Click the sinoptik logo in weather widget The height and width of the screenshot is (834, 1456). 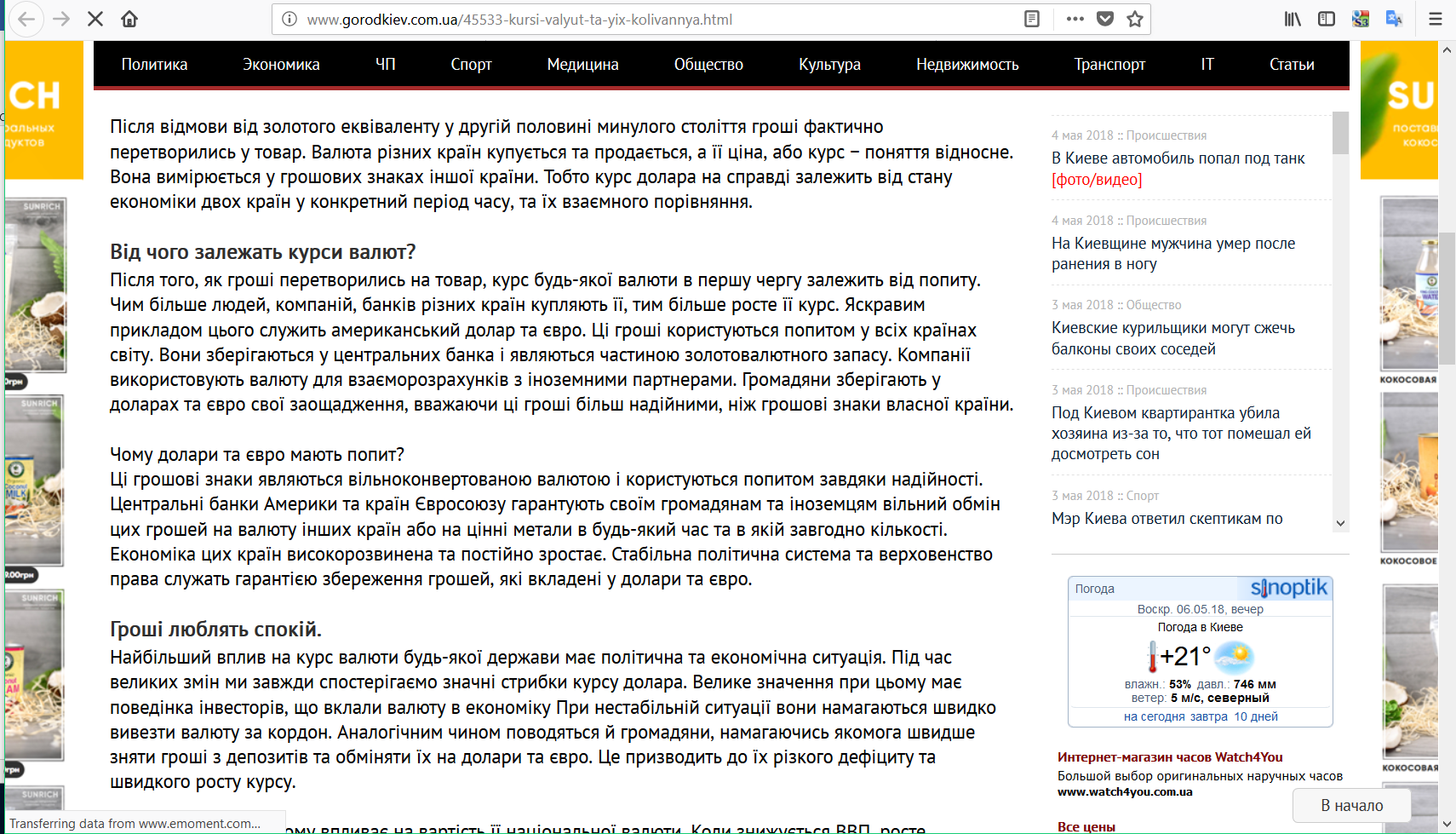[x=1288, y=588]
